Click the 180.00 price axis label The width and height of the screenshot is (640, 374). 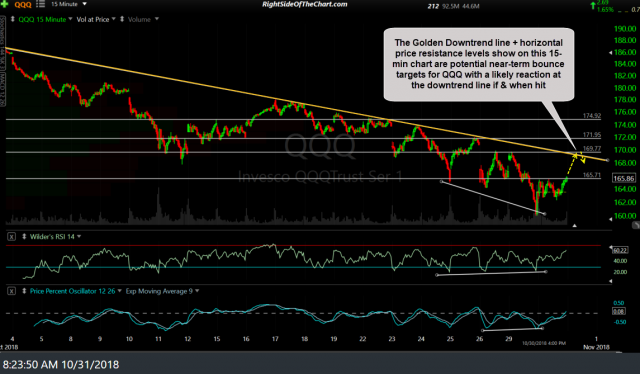coord(625,88)
